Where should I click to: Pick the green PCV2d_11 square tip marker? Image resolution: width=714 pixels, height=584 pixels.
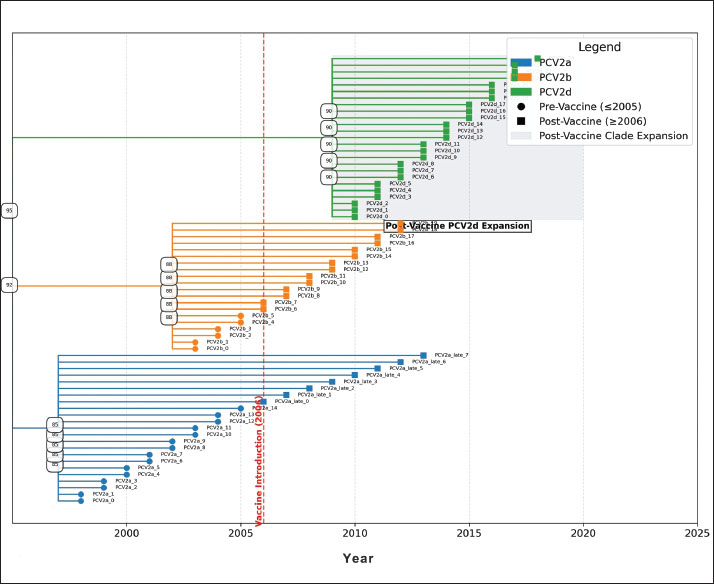tap(423, 144)
